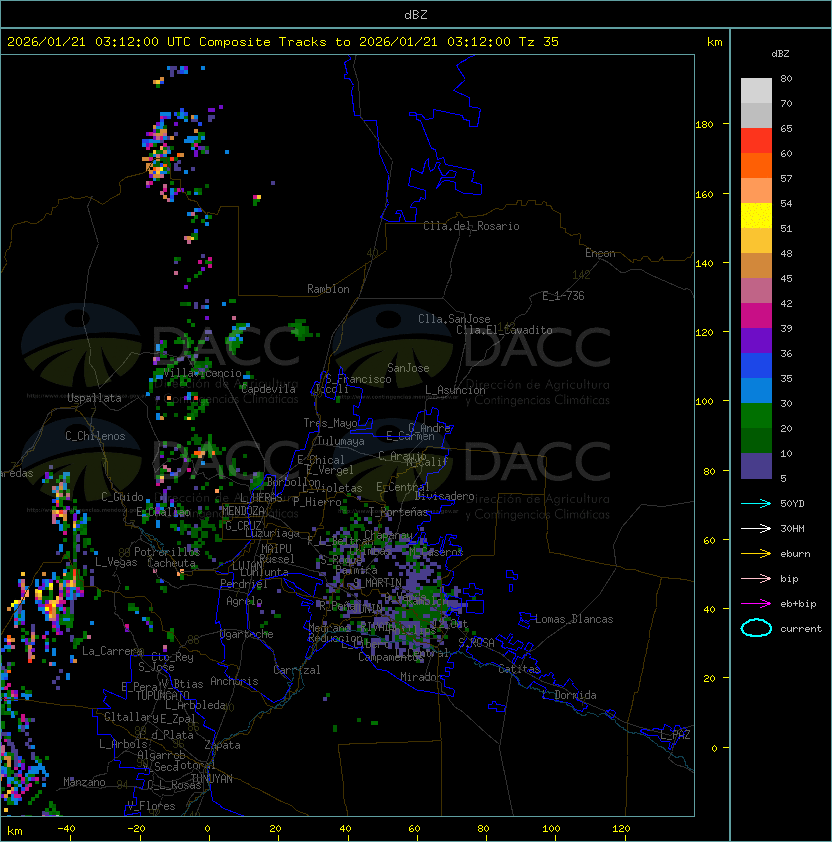Select the cyan ellipse for current track
Viewport: 832px width, 842px height.
pyautogui.click(x=756, y=628)
